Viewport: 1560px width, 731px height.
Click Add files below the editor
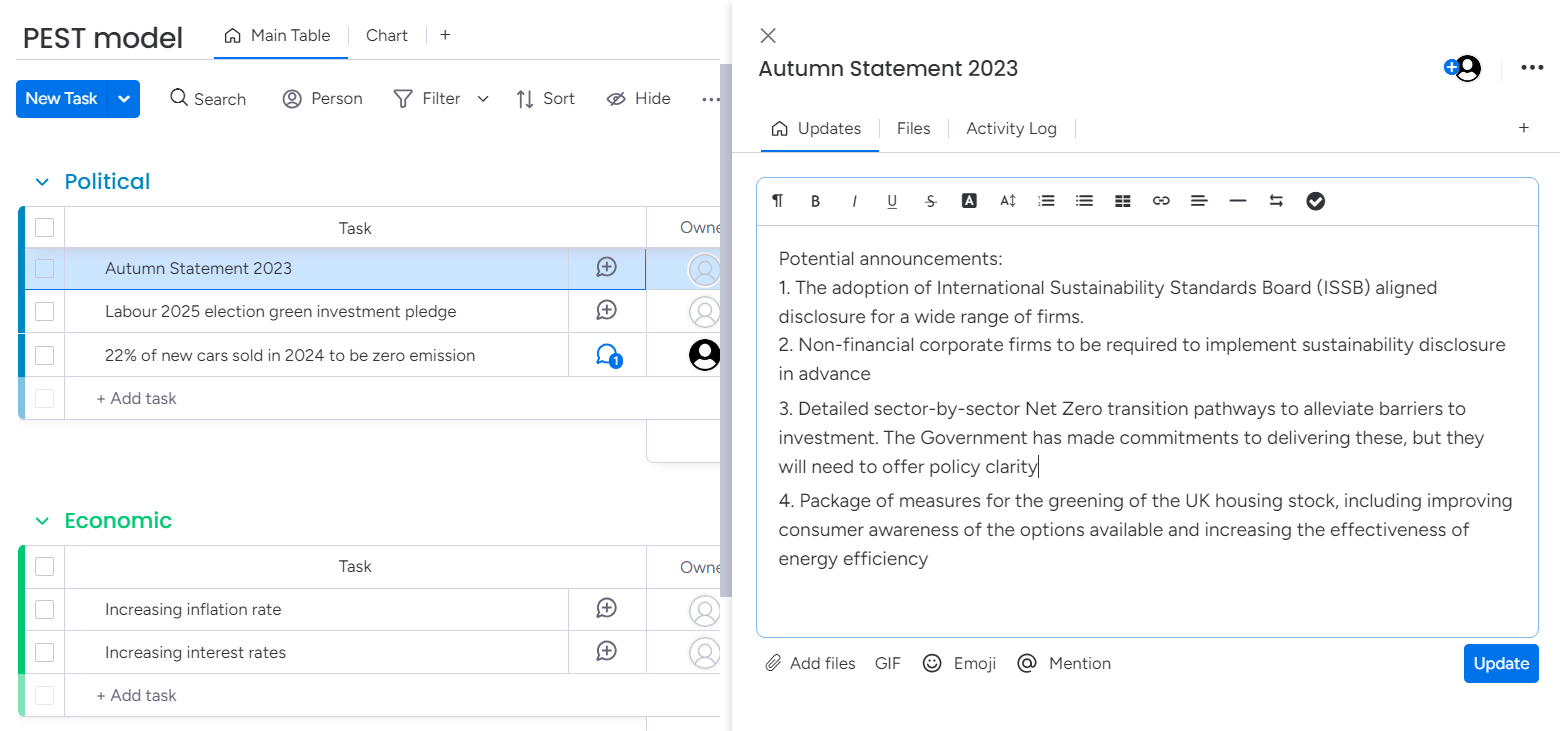(x=811, y=663)
